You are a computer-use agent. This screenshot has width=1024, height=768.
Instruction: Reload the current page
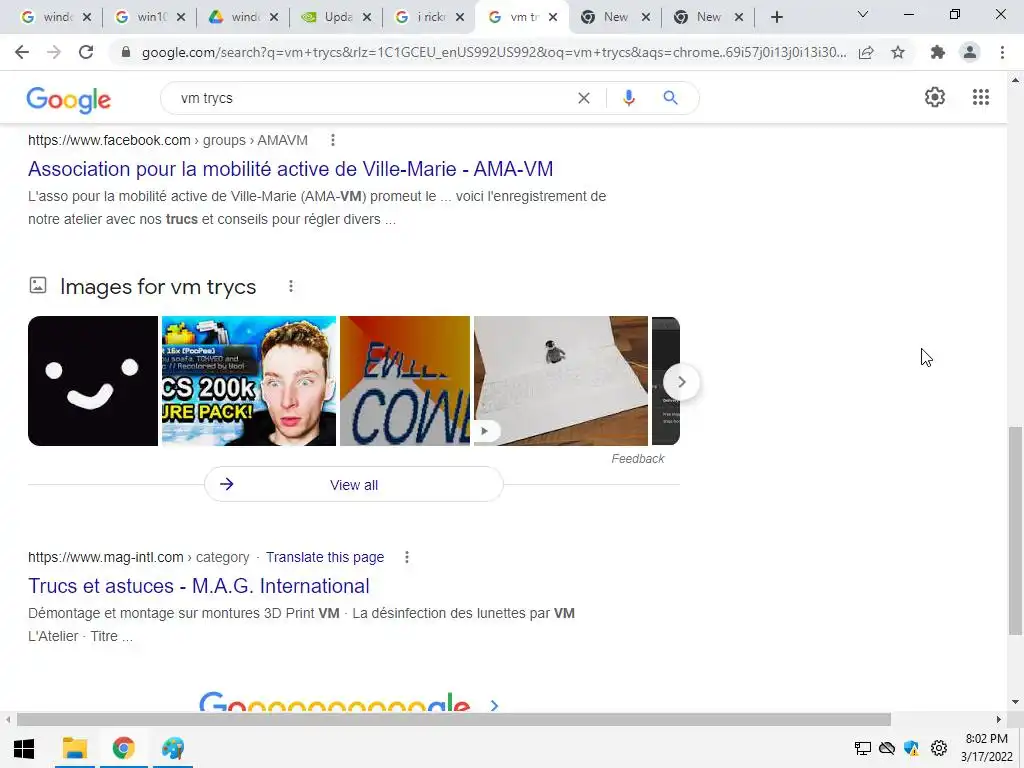point(86,52)
